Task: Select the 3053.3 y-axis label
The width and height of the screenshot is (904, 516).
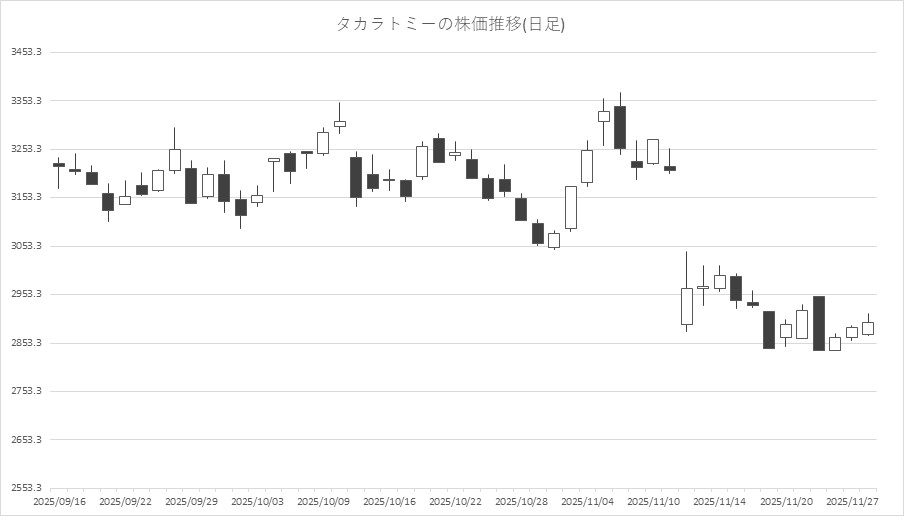Action: tap(25, 246)
